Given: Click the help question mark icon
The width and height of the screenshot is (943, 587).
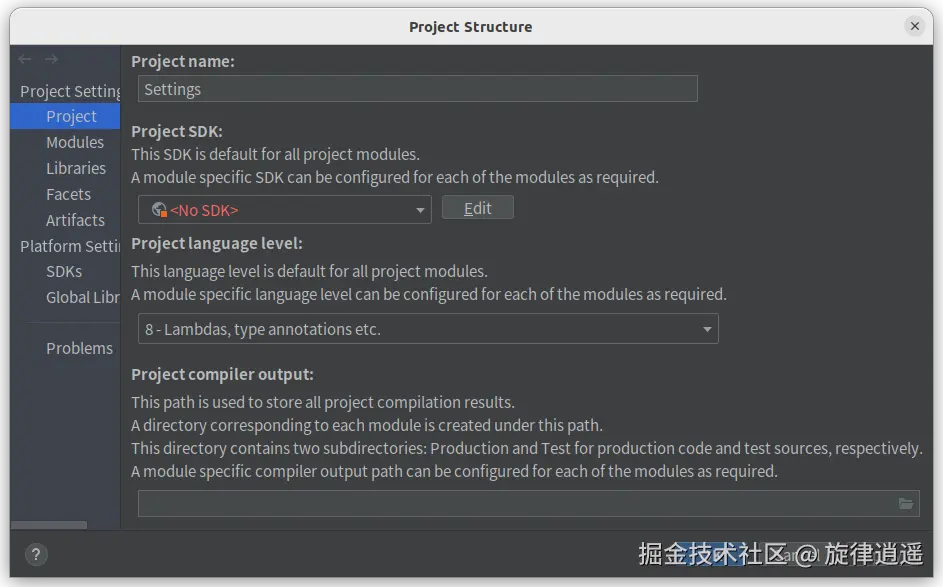Looking at the screenshot, I should (36, 555).
